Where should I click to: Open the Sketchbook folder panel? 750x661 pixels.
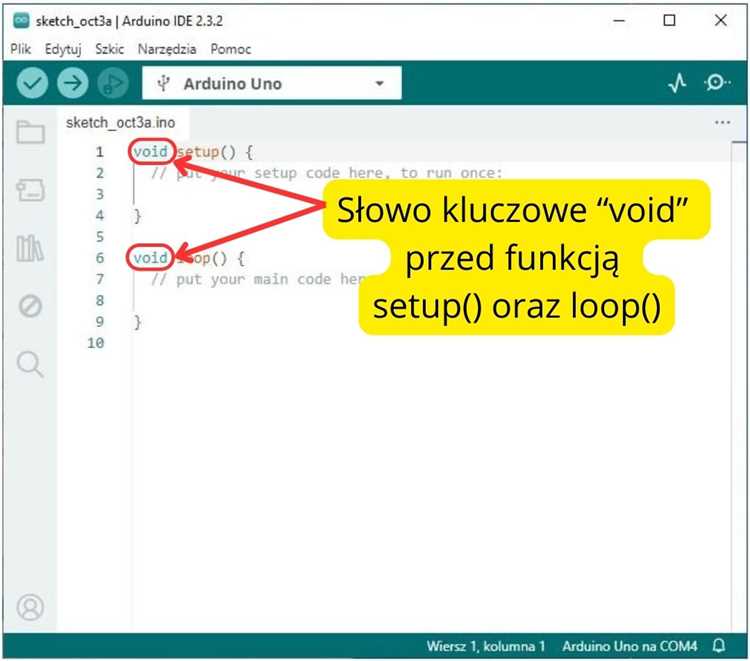click(x=31, y=132)
